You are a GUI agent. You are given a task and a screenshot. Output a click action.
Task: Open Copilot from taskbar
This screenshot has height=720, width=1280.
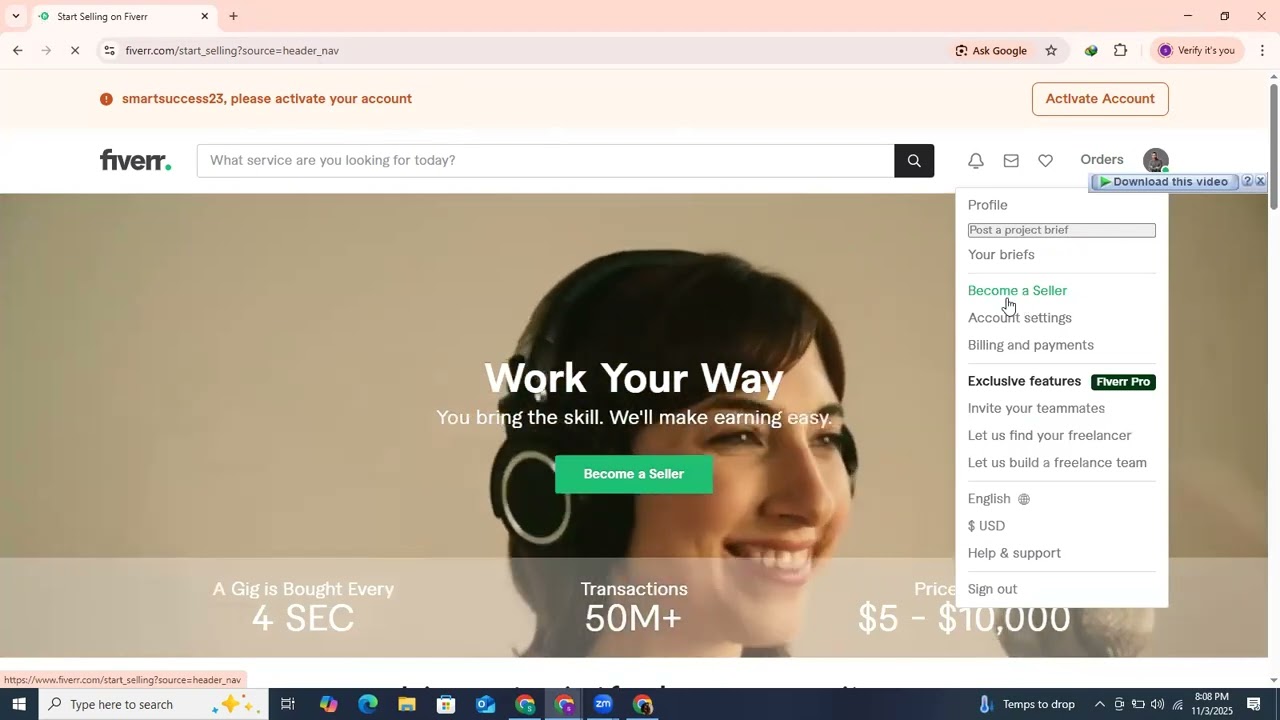tap(329, 704)
